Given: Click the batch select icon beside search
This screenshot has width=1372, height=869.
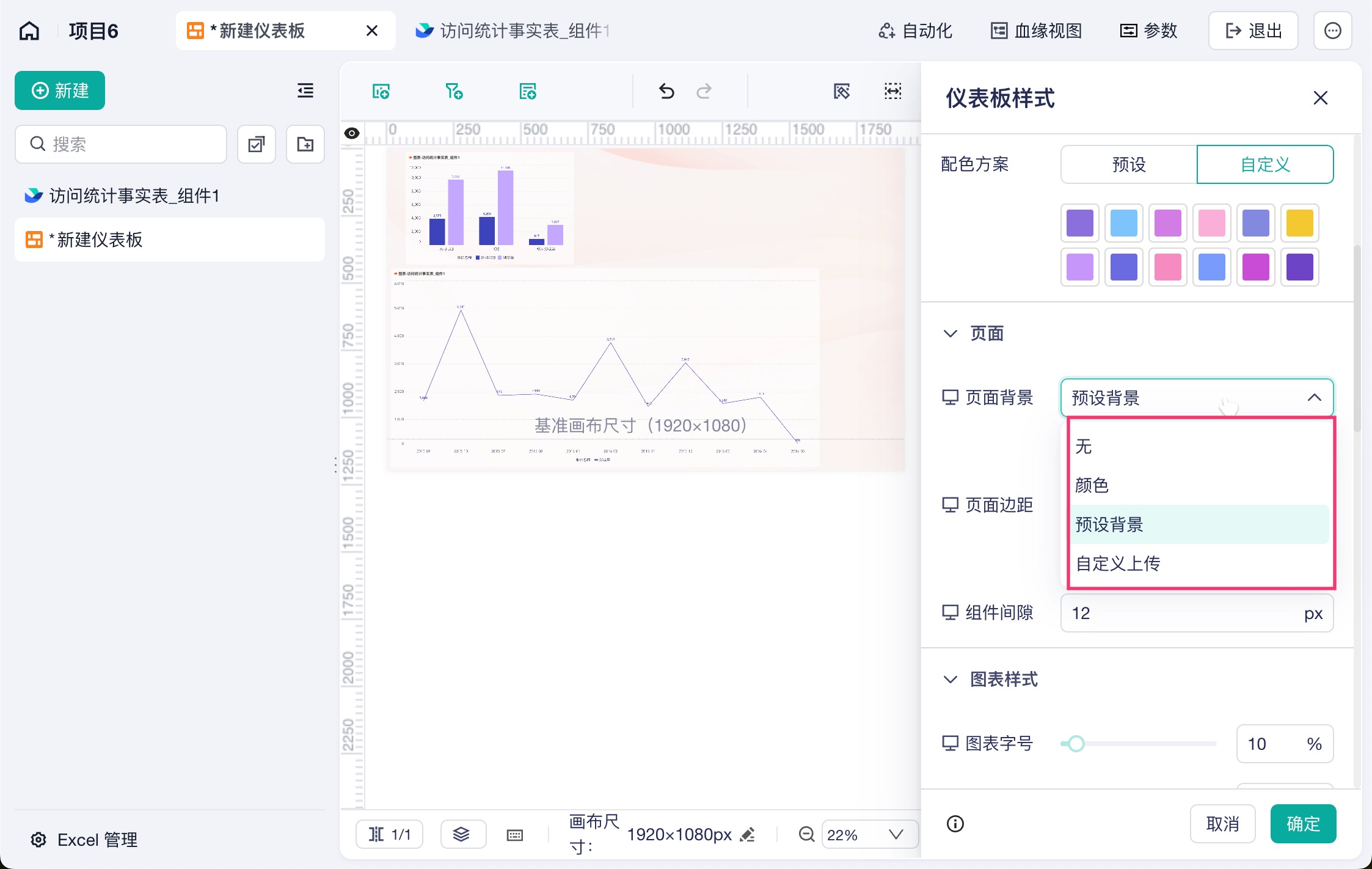Looking at the screenshot, I should pos(257,144).
